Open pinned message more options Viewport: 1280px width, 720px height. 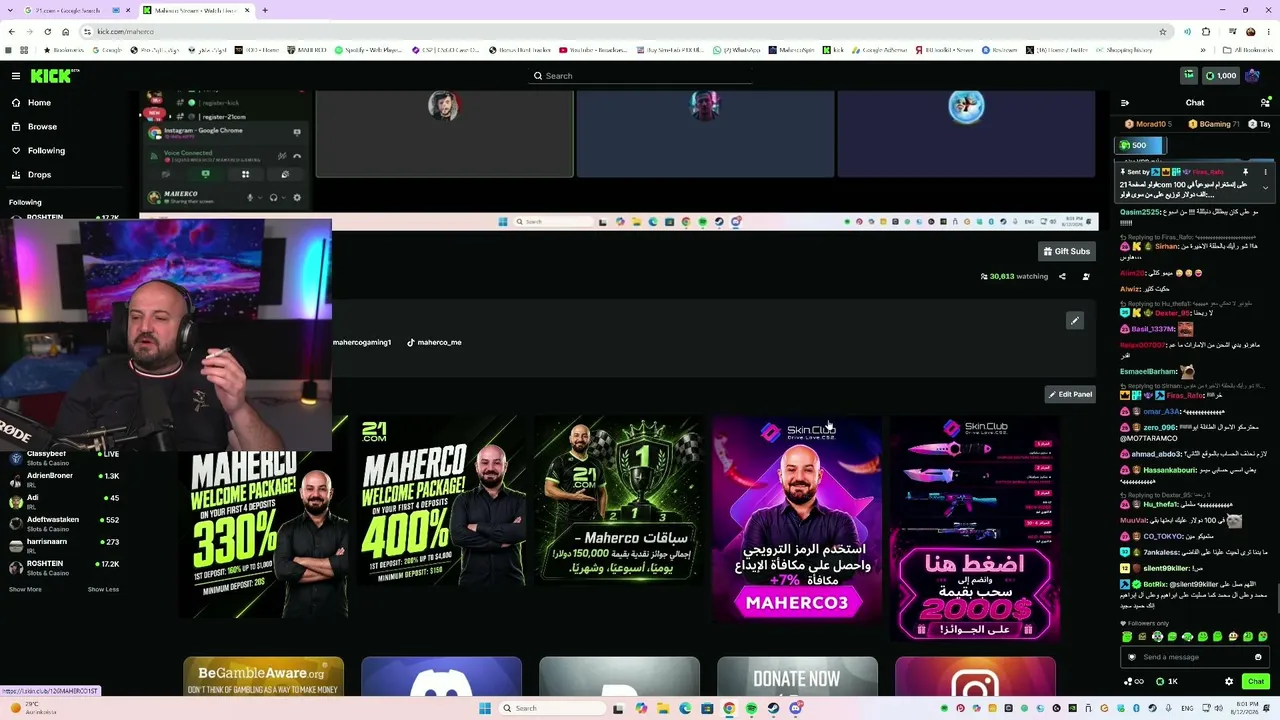click(x=1265, y=172)
